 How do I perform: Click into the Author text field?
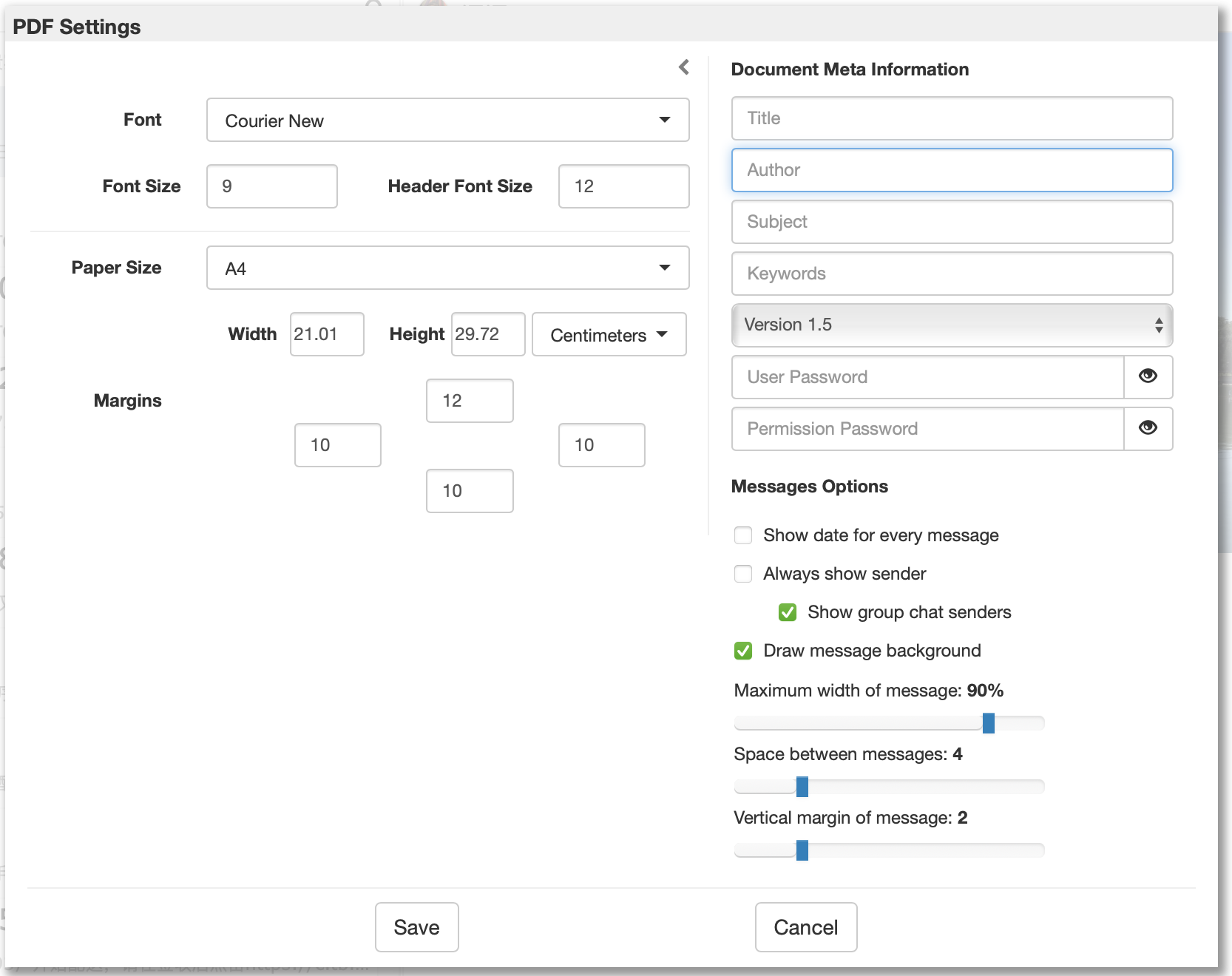click(x=952, y=170)
